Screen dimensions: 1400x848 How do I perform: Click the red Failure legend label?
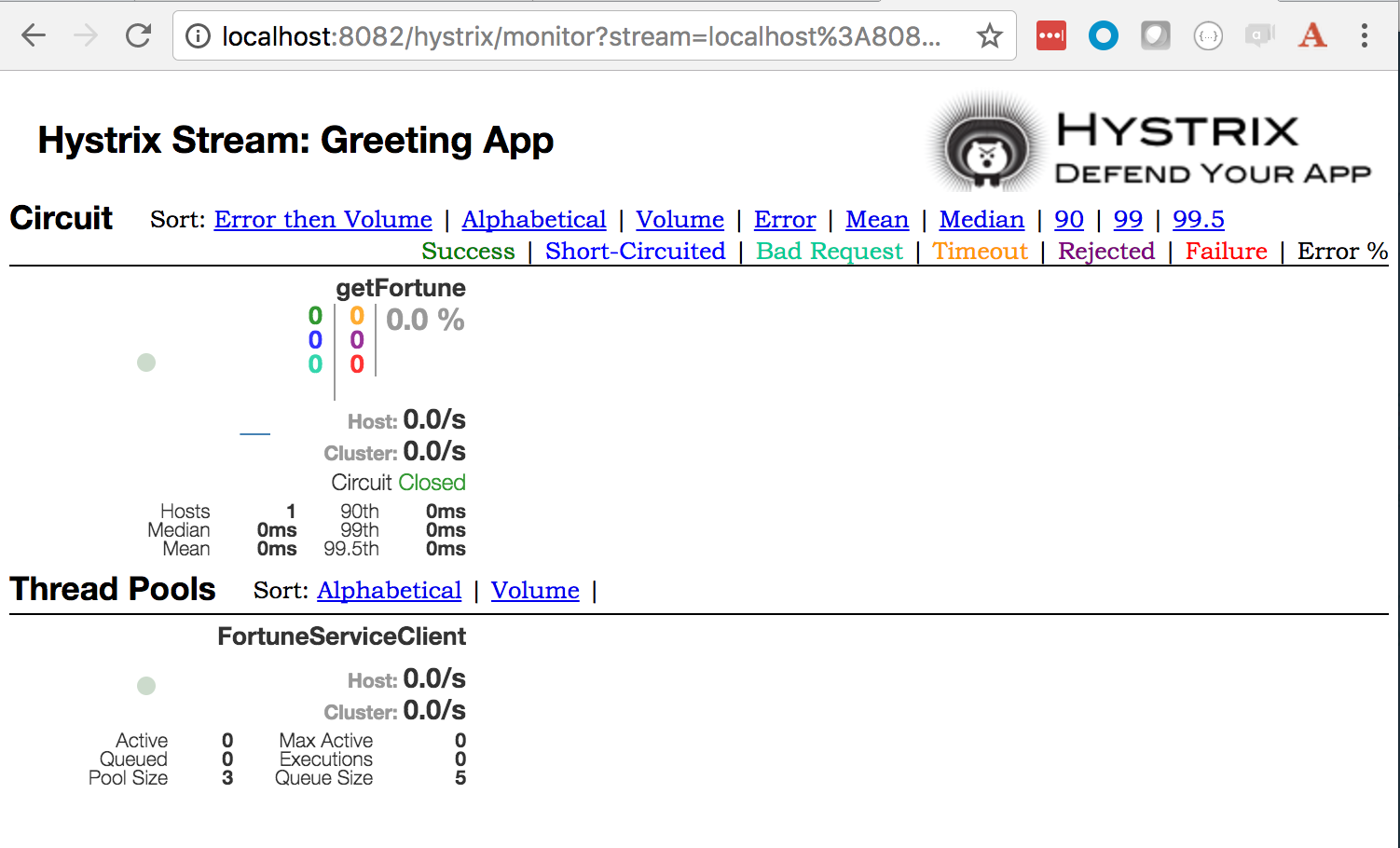(x=1226, y=251)
